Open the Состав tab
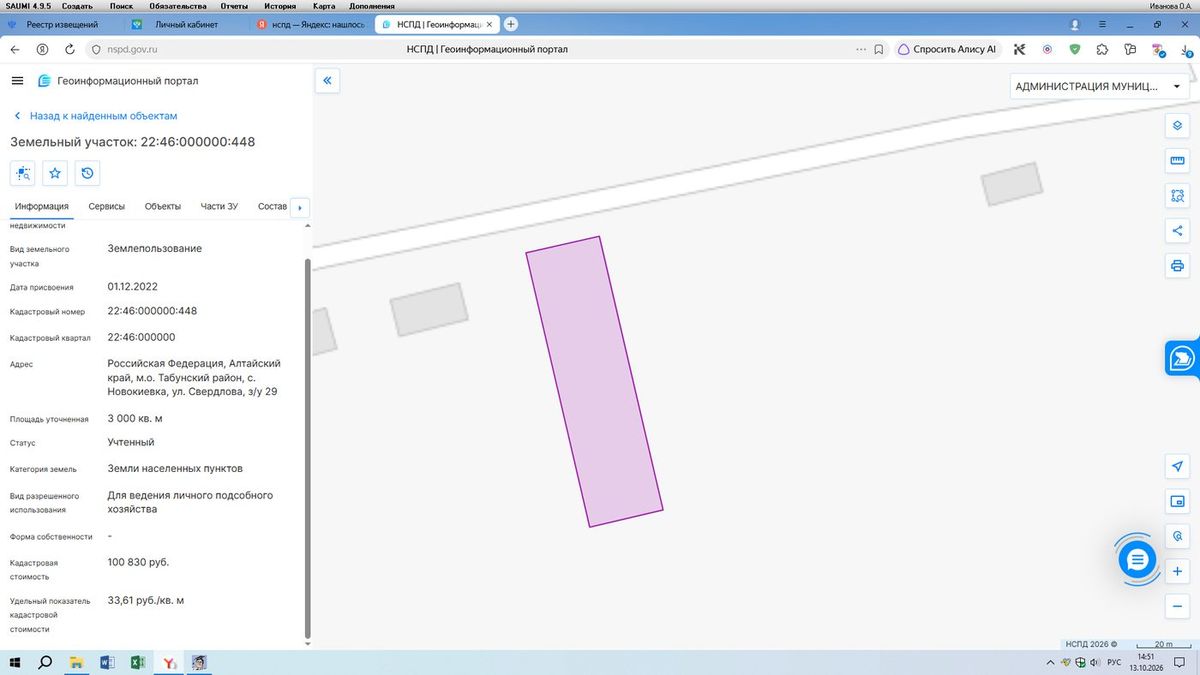Screen dimensions: 1200x675 pyautogui.click(x=272, y=207)
